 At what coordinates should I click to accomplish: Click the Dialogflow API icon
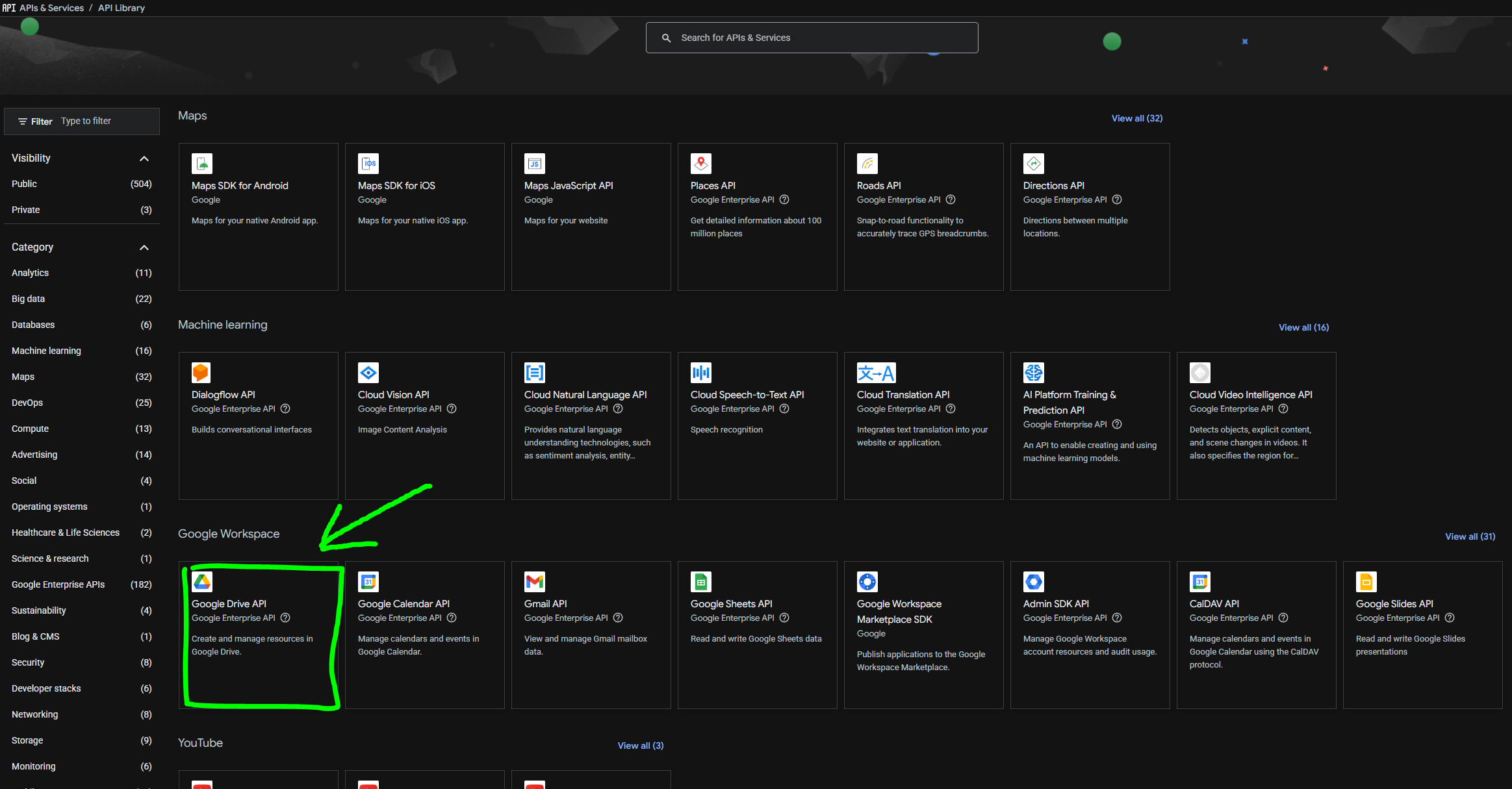201,373
